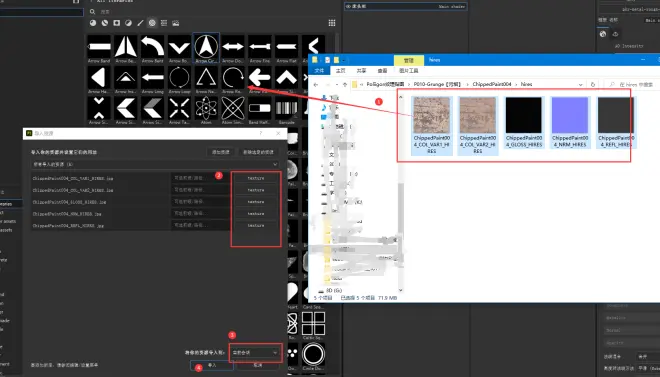Select the Barcode alpha thumbnail
Viewport: 660px width, 377px height.
[x=287, y=110]
